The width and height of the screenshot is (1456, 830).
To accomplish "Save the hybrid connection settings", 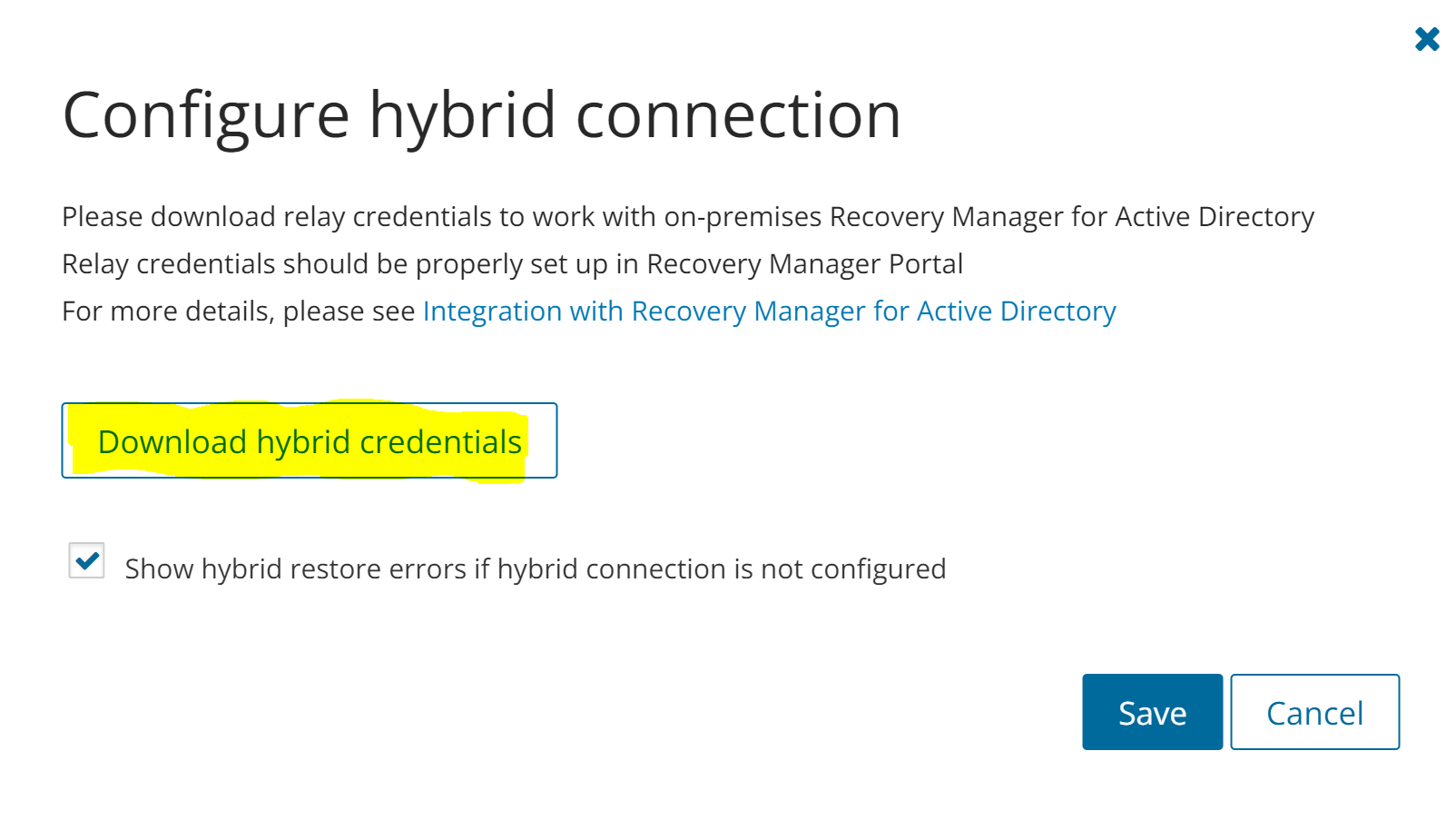I will (1152, 713).
